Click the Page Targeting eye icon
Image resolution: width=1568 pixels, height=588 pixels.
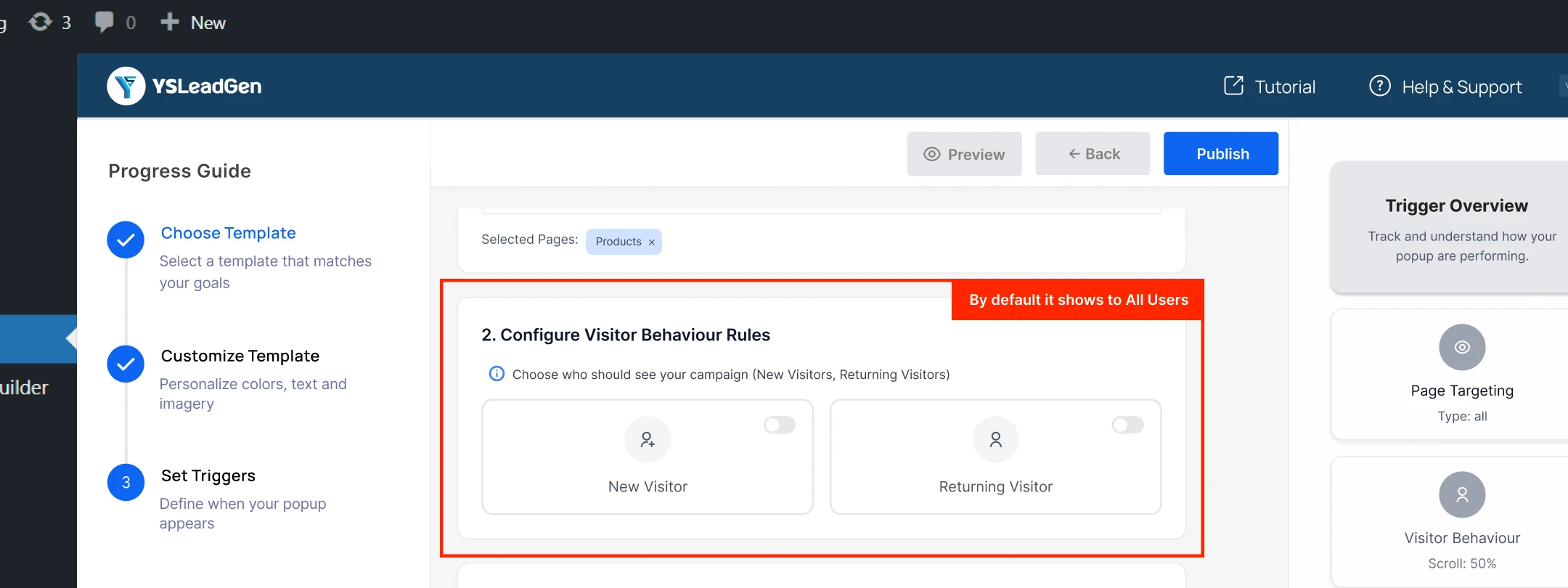pyautogui.click(x=1462, y=347)
